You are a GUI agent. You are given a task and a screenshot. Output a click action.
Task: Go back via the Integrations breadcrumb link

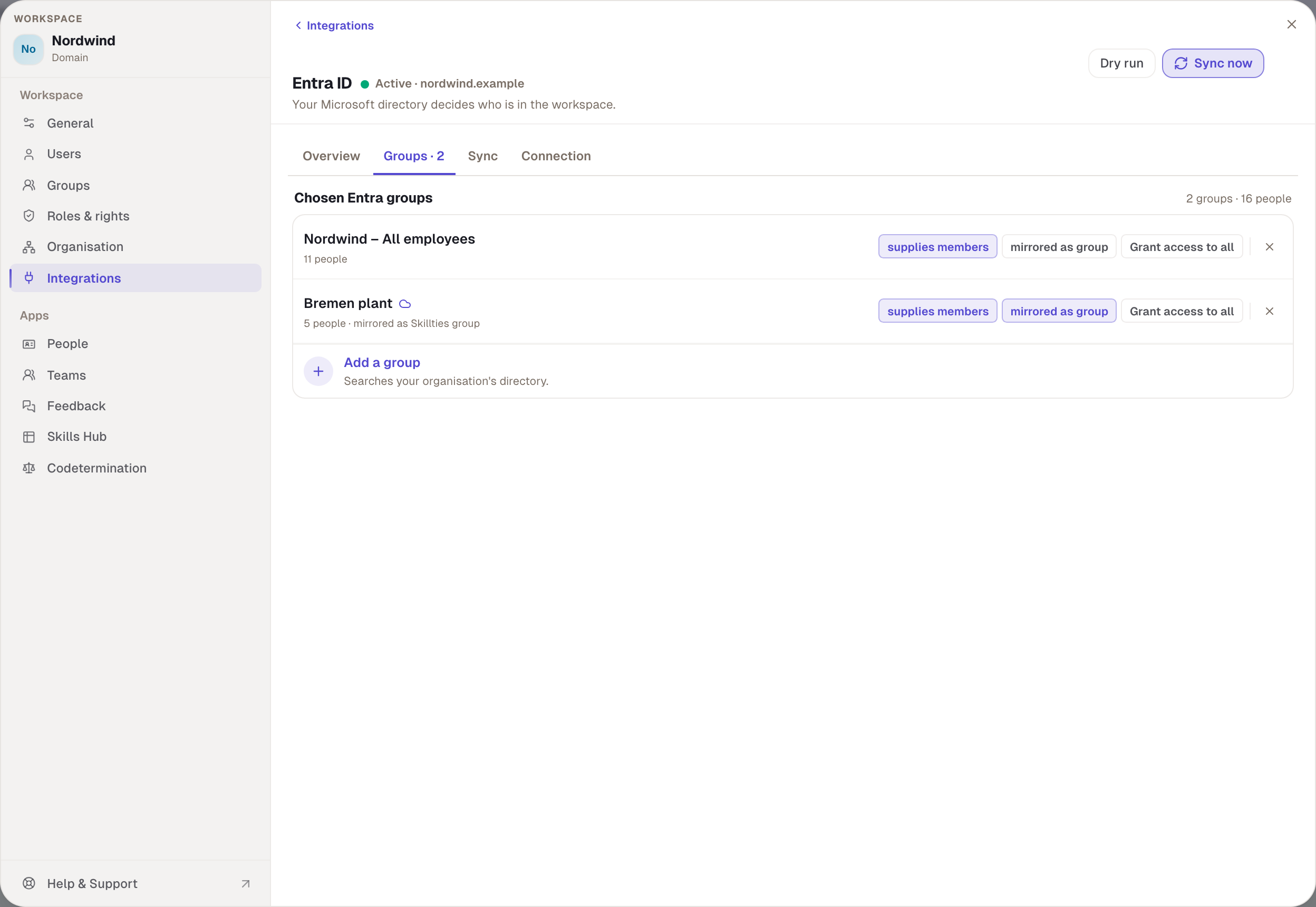tap(334, 25)
